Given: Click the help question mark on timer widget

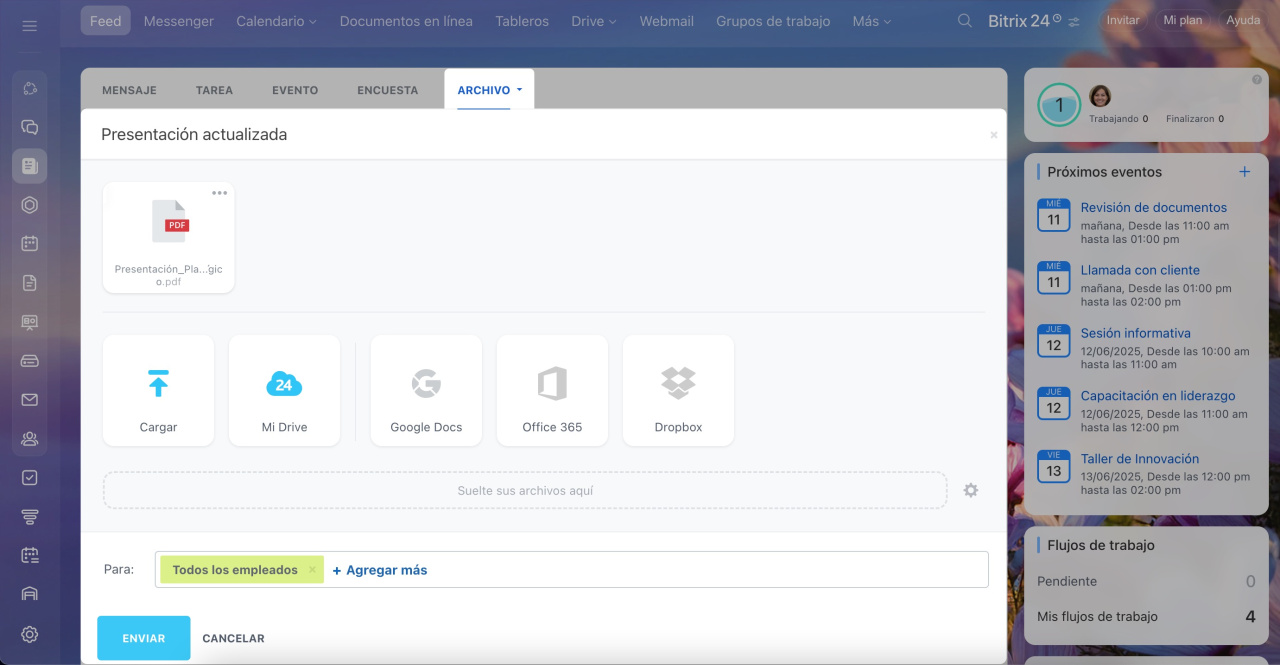Looking at the screenshot, I should [1257, 79].
